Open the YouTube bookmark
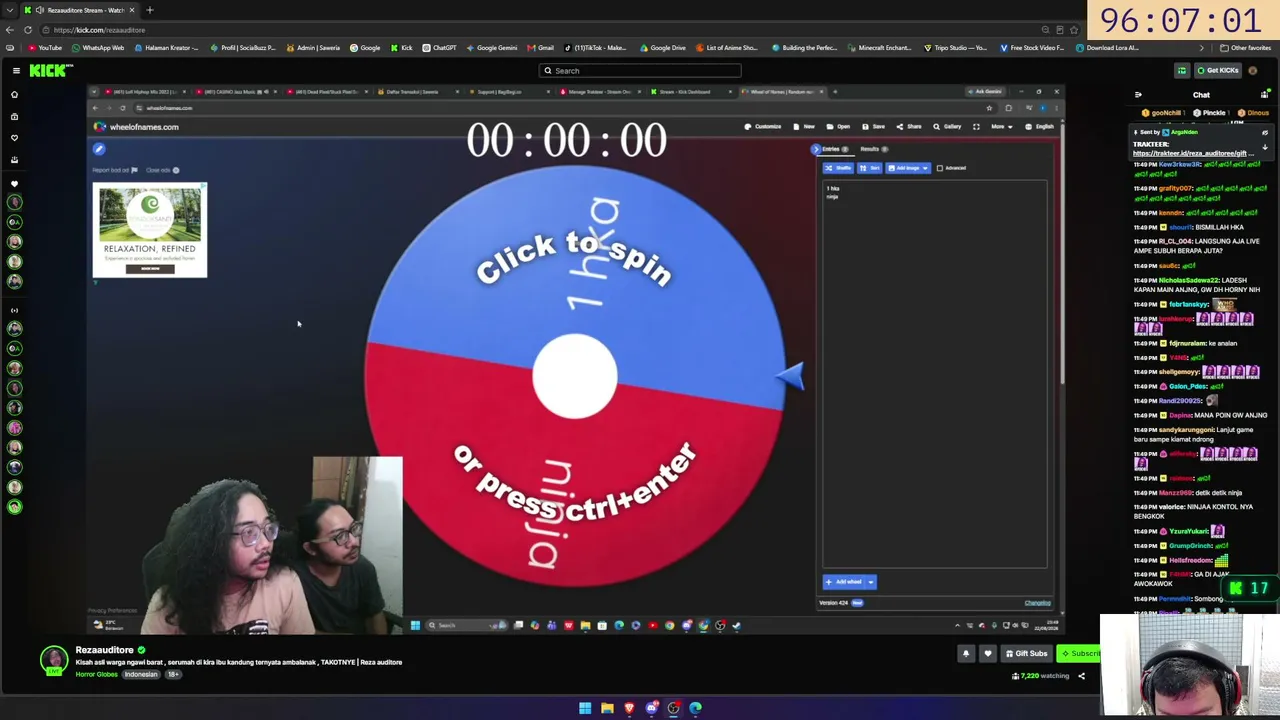This screenshot has height=720, width=1280. coord(45,48)
